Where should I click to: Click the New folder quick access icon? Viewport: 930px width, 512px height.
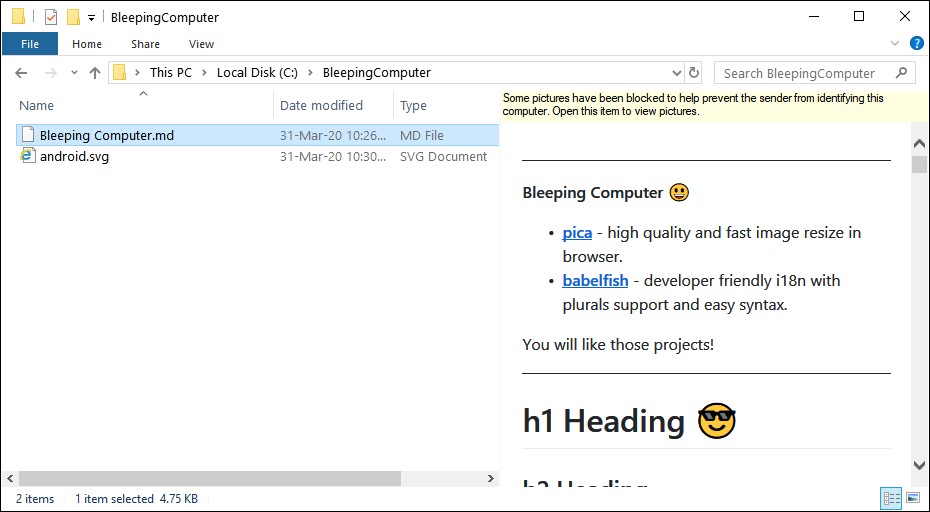click(x=73, y=17)
